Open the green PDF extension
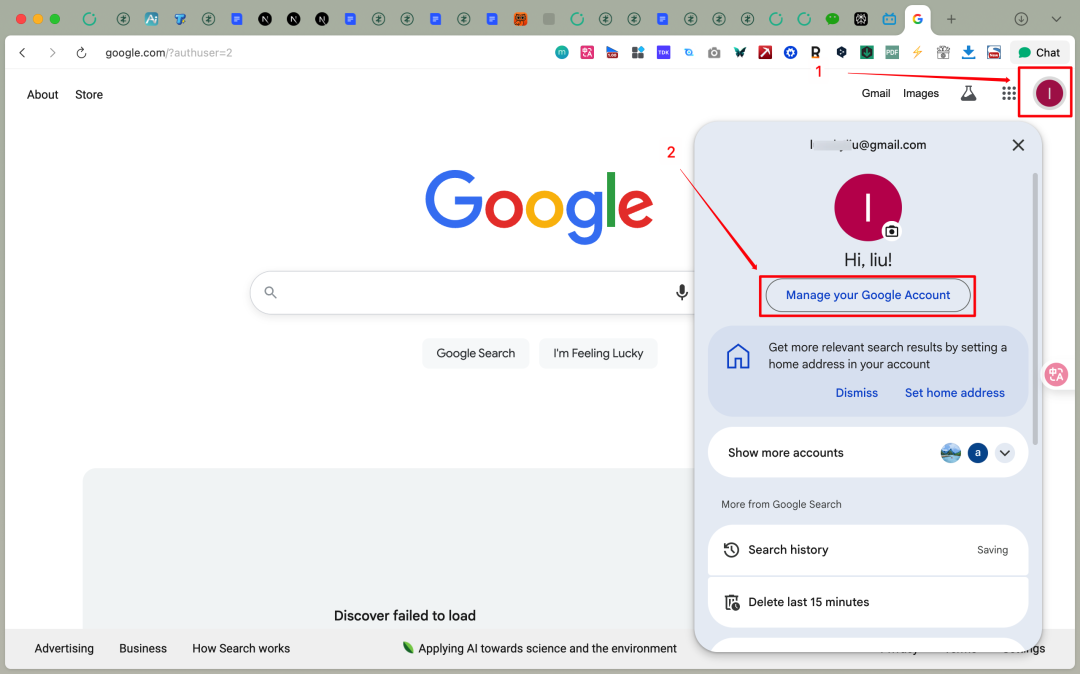 (892, 52)
